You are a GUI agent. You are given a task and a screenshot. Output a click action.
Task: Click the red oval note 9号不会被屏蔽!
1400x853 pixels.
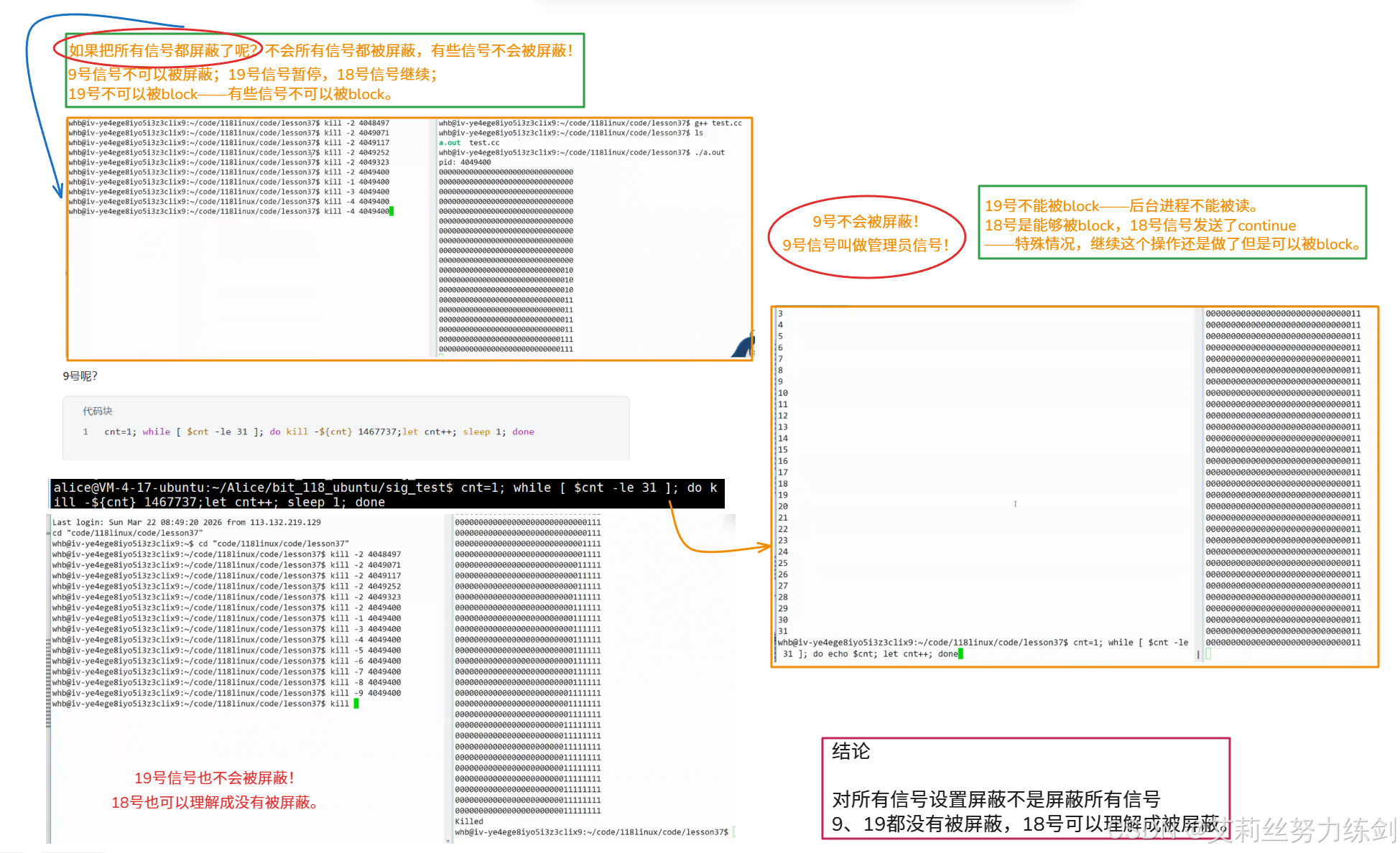click(866, 222)
